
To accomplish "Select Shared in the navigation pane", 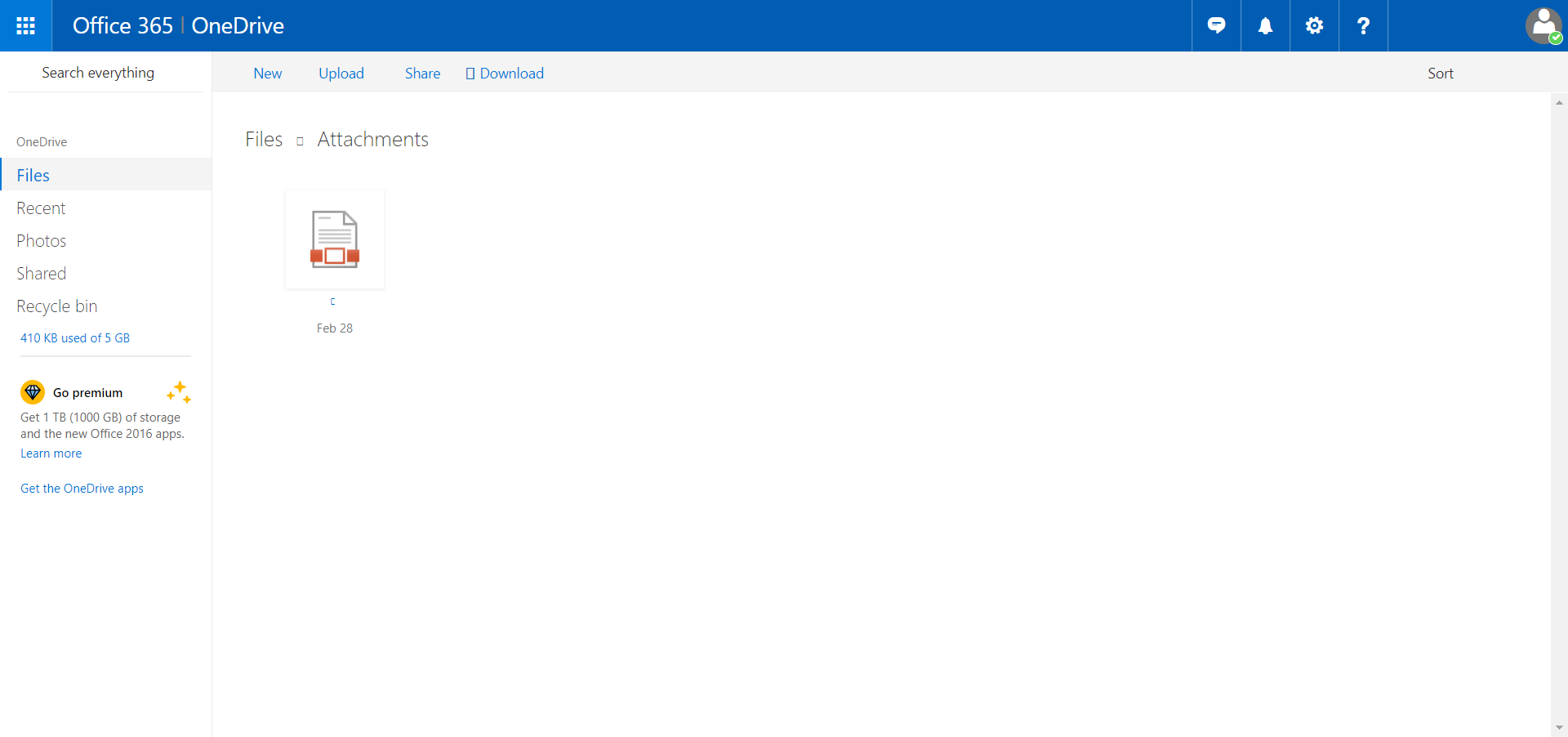I will point(42,274).
